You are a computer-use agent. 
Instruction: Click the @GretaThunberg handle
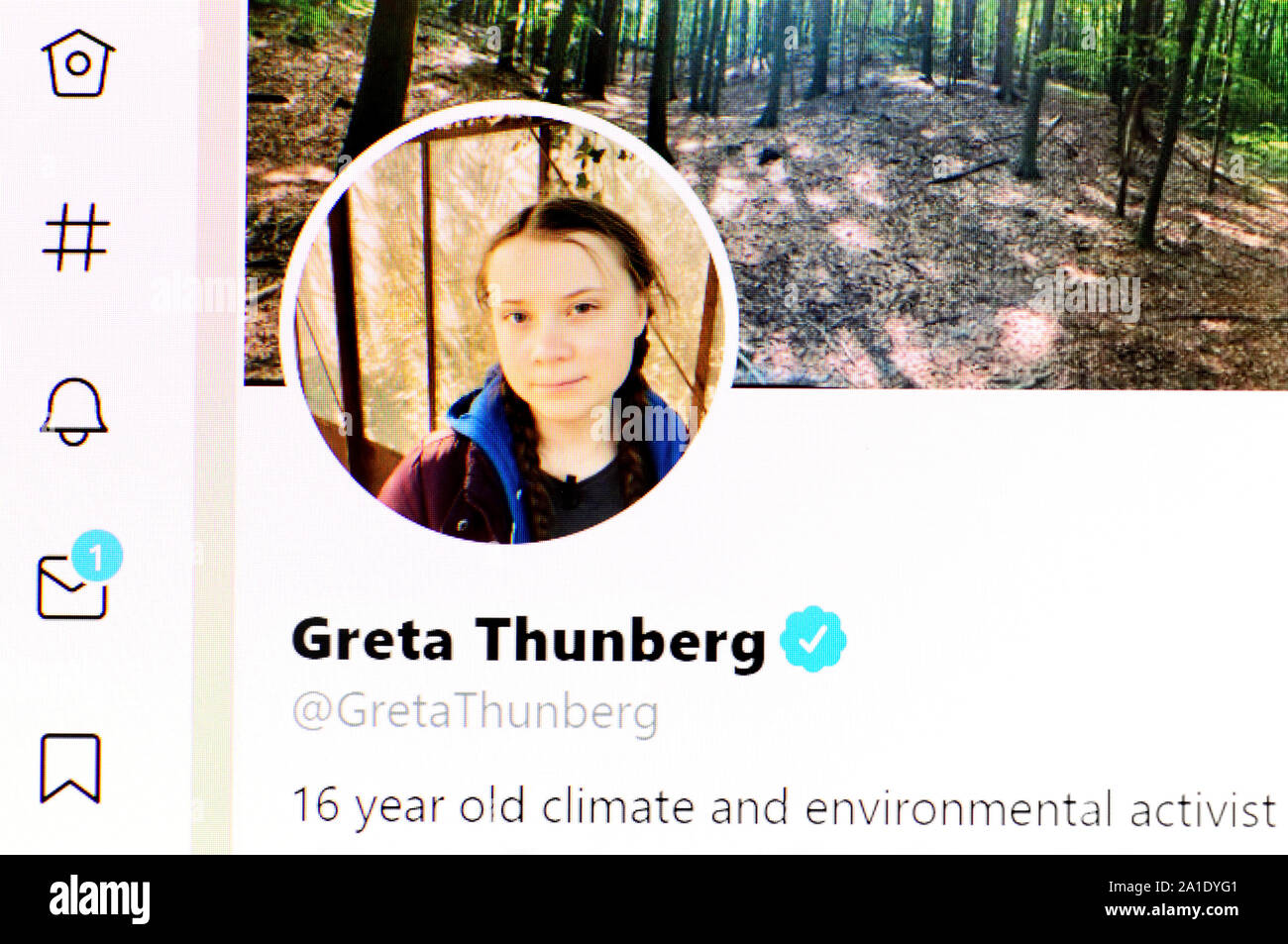(476, 712)
